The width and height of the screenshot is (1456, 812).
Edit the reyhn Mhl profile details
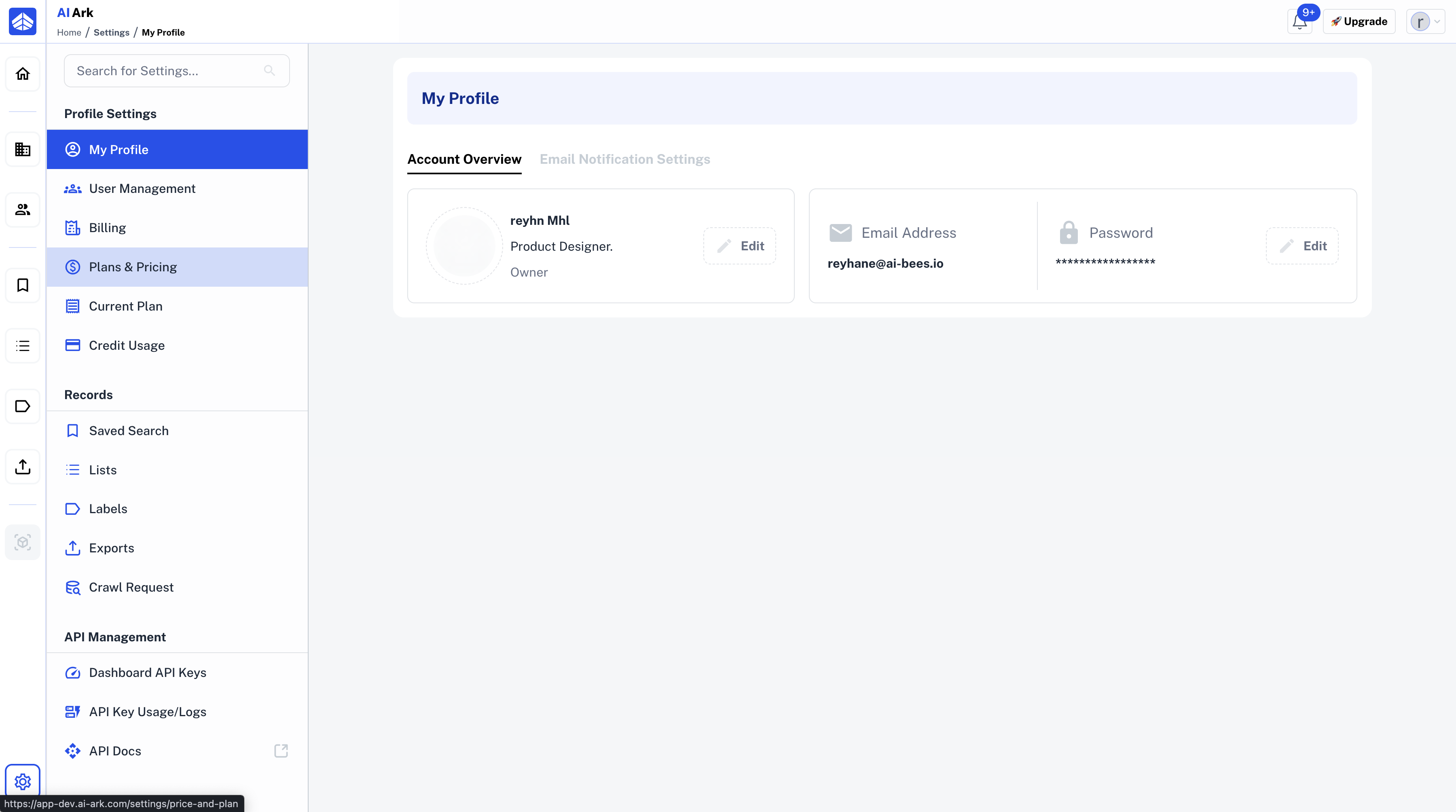click(x=739, y=246)
